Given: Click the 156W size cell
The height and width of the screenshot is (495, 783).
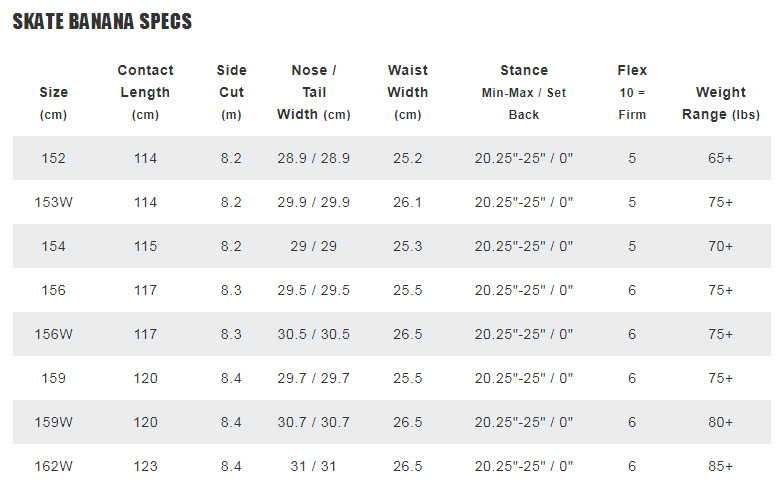Looking at the screenshot, I should pyautogui.click(x=53, y=334).
